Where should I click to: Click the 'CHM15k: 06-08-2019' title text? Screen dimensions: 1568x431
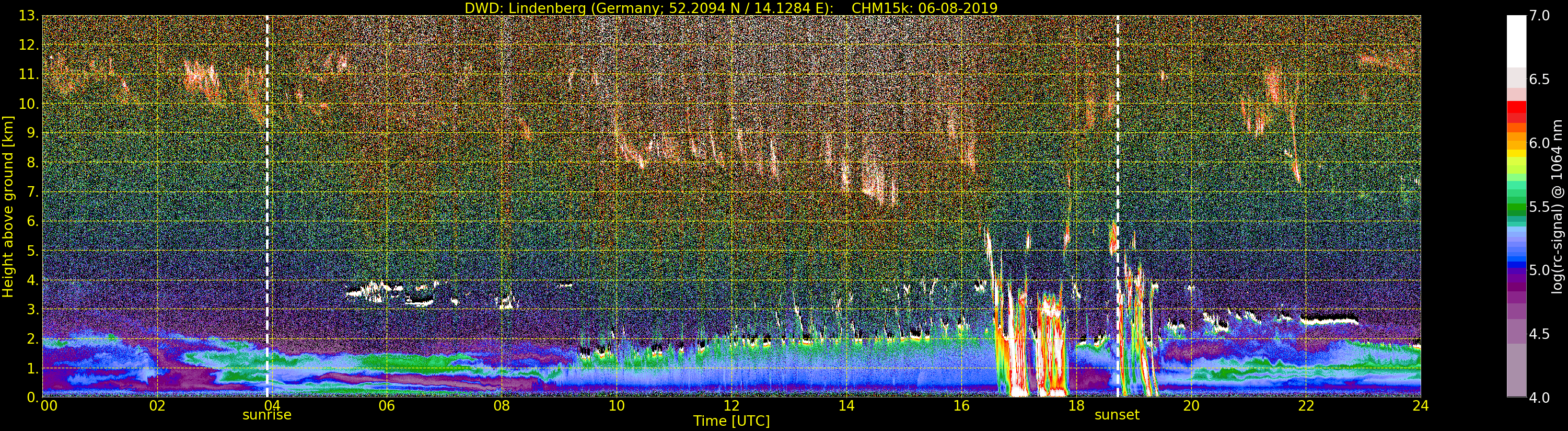[925, 8]
